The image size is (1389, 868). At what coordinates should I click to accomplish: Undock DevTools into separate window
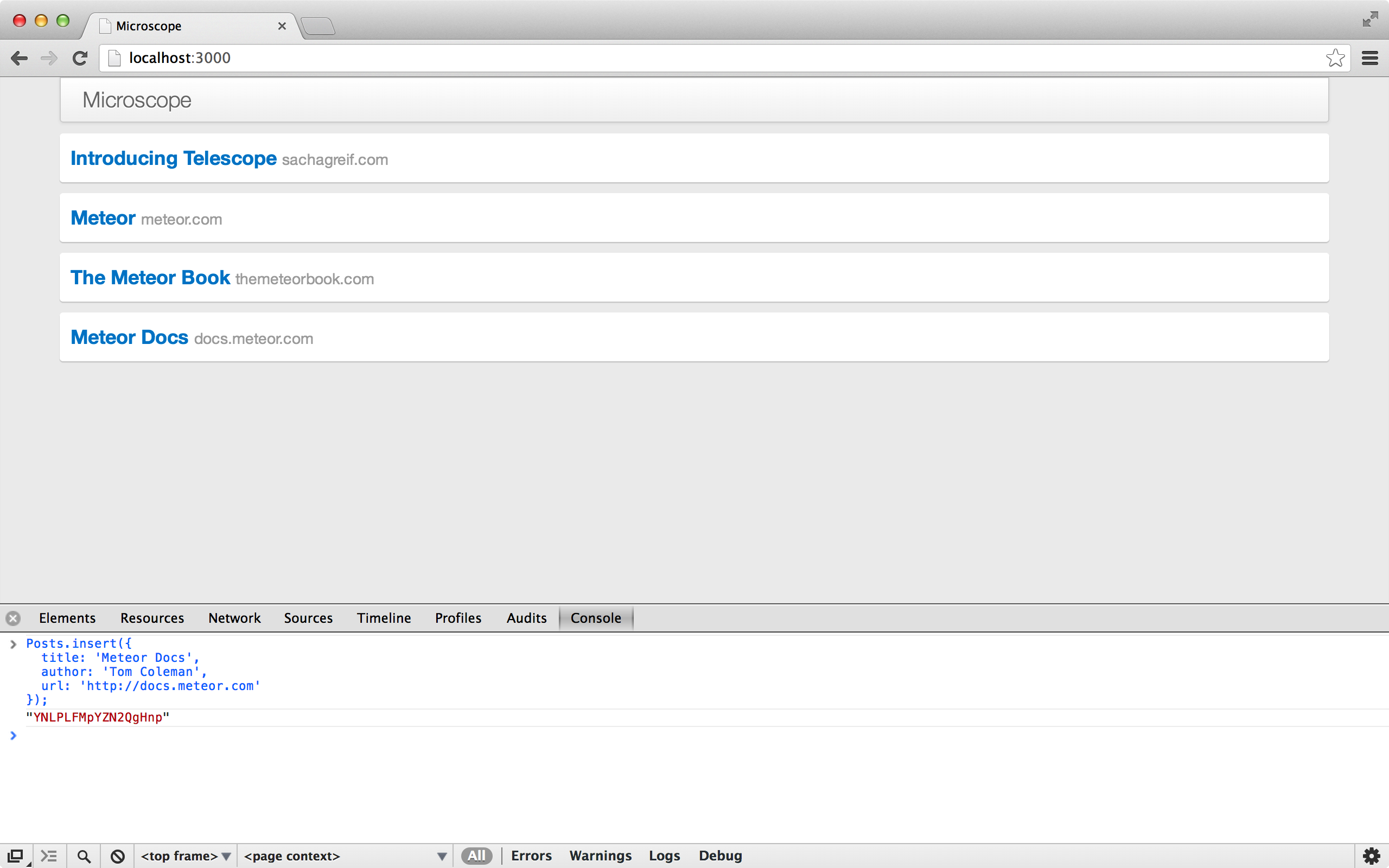point(16,856)
